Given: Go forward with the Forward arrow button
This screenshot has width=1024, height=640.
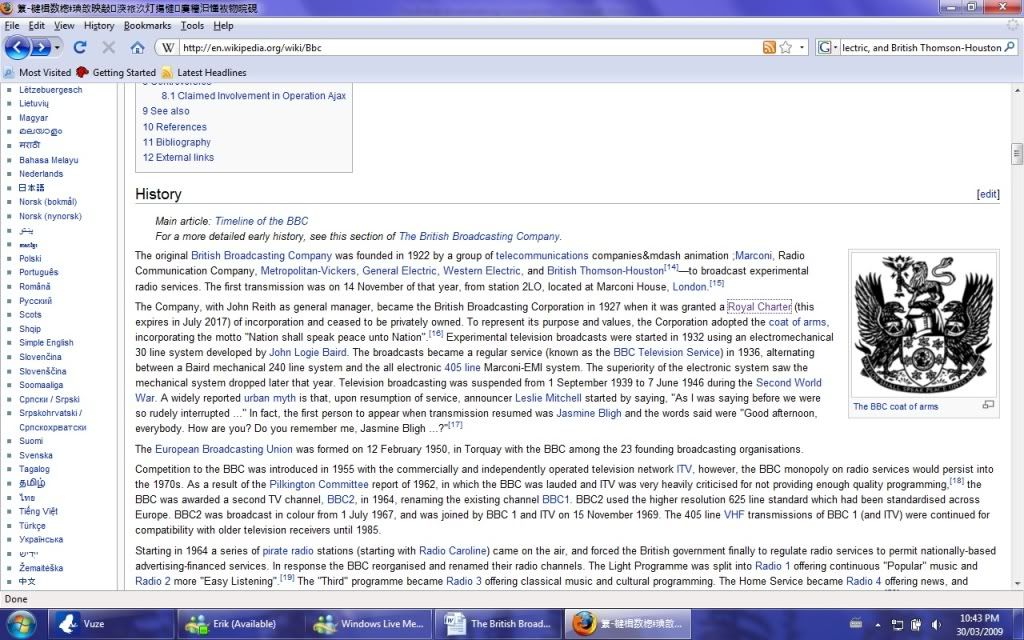Looking at the screenshot, I should [41, 48].
